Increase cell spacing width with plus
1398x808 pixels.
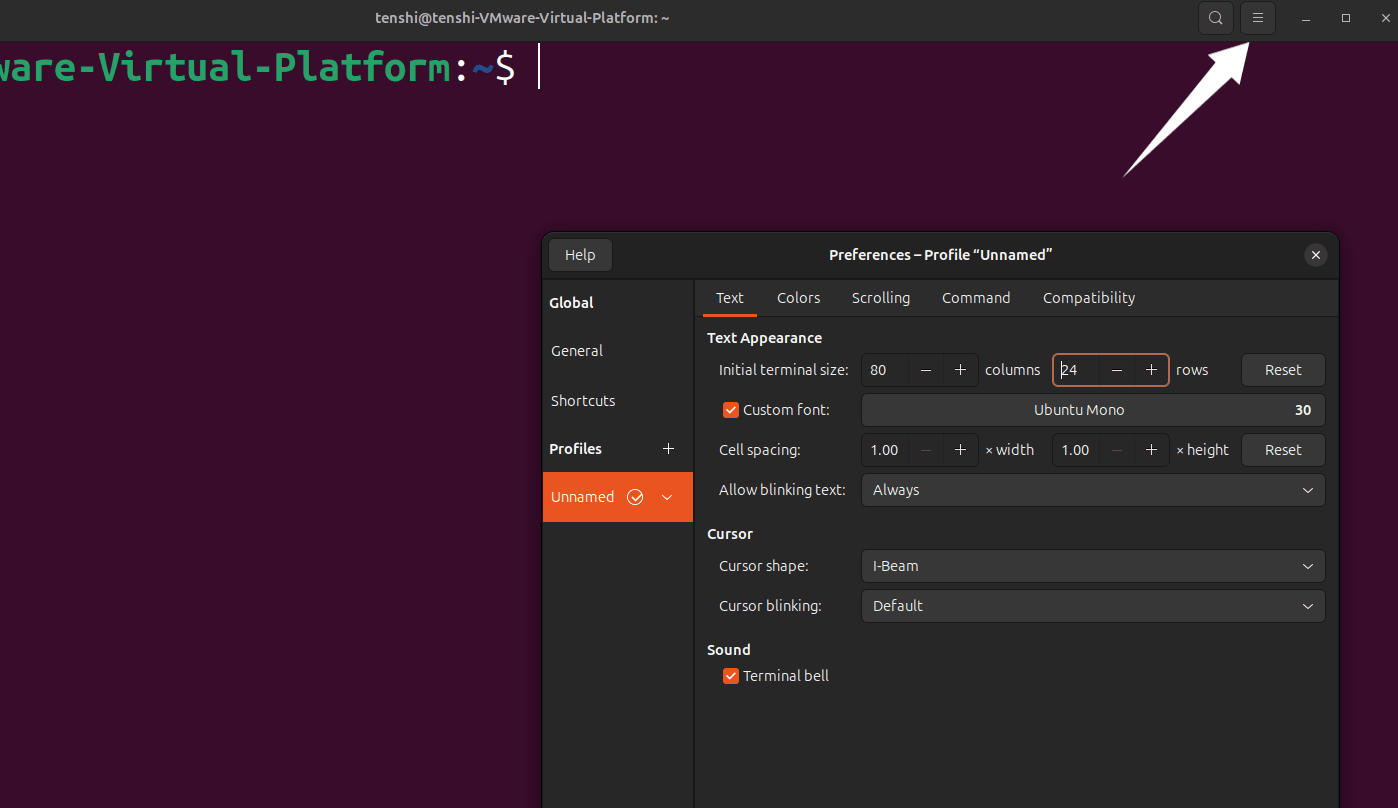[960, 450]
